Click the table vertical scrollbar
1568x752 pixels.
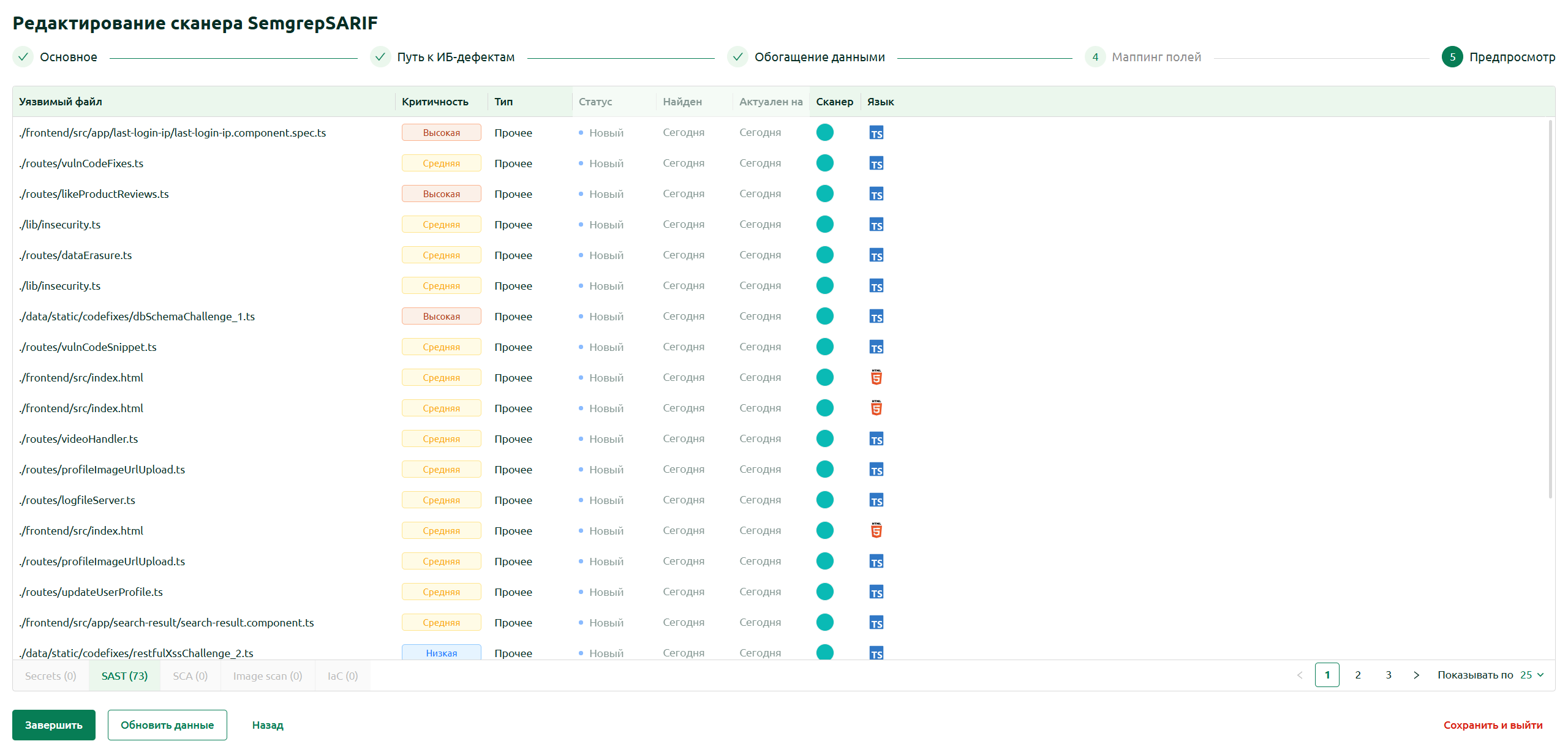tap(1550, 309)
